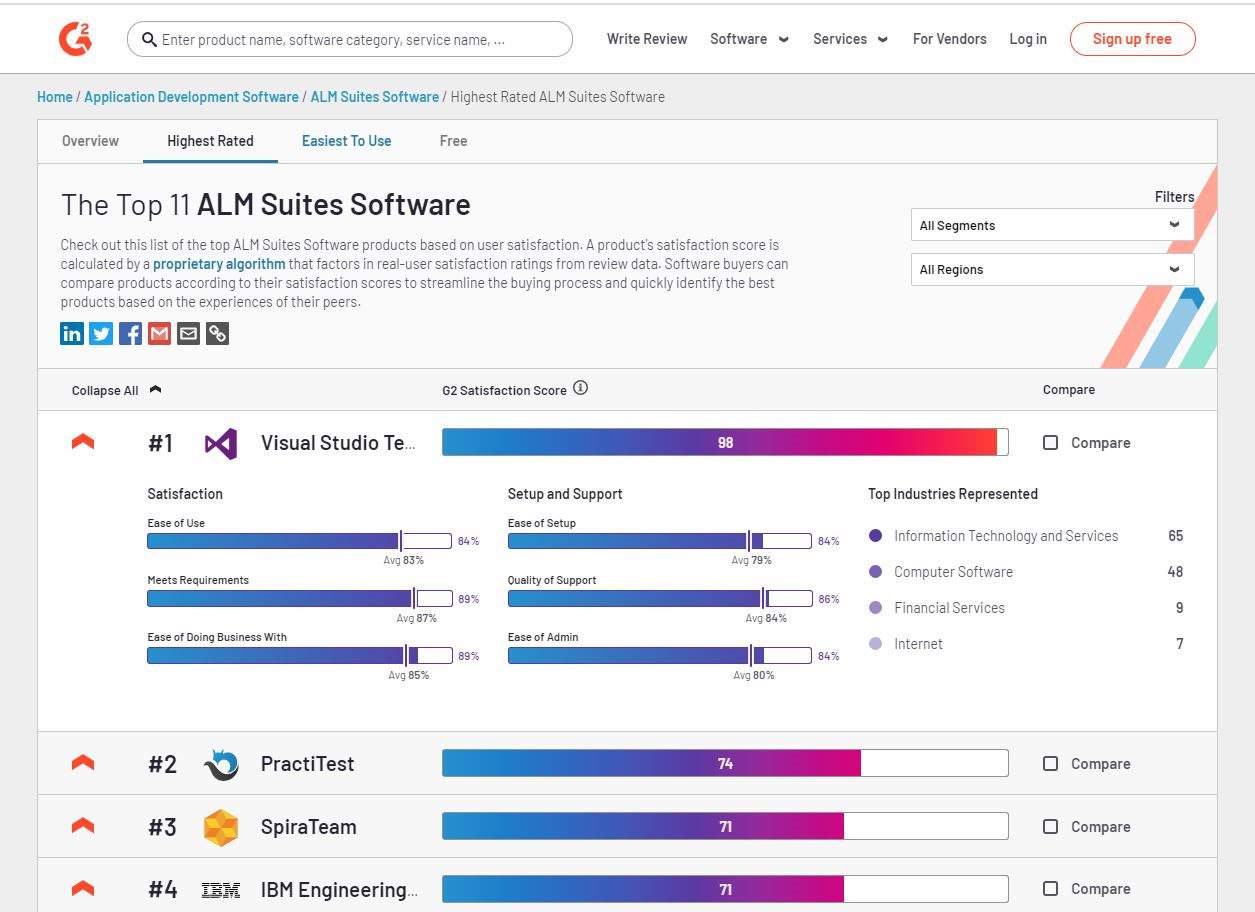Check Compare box for Visual Studio

[x=1050, y=443]
